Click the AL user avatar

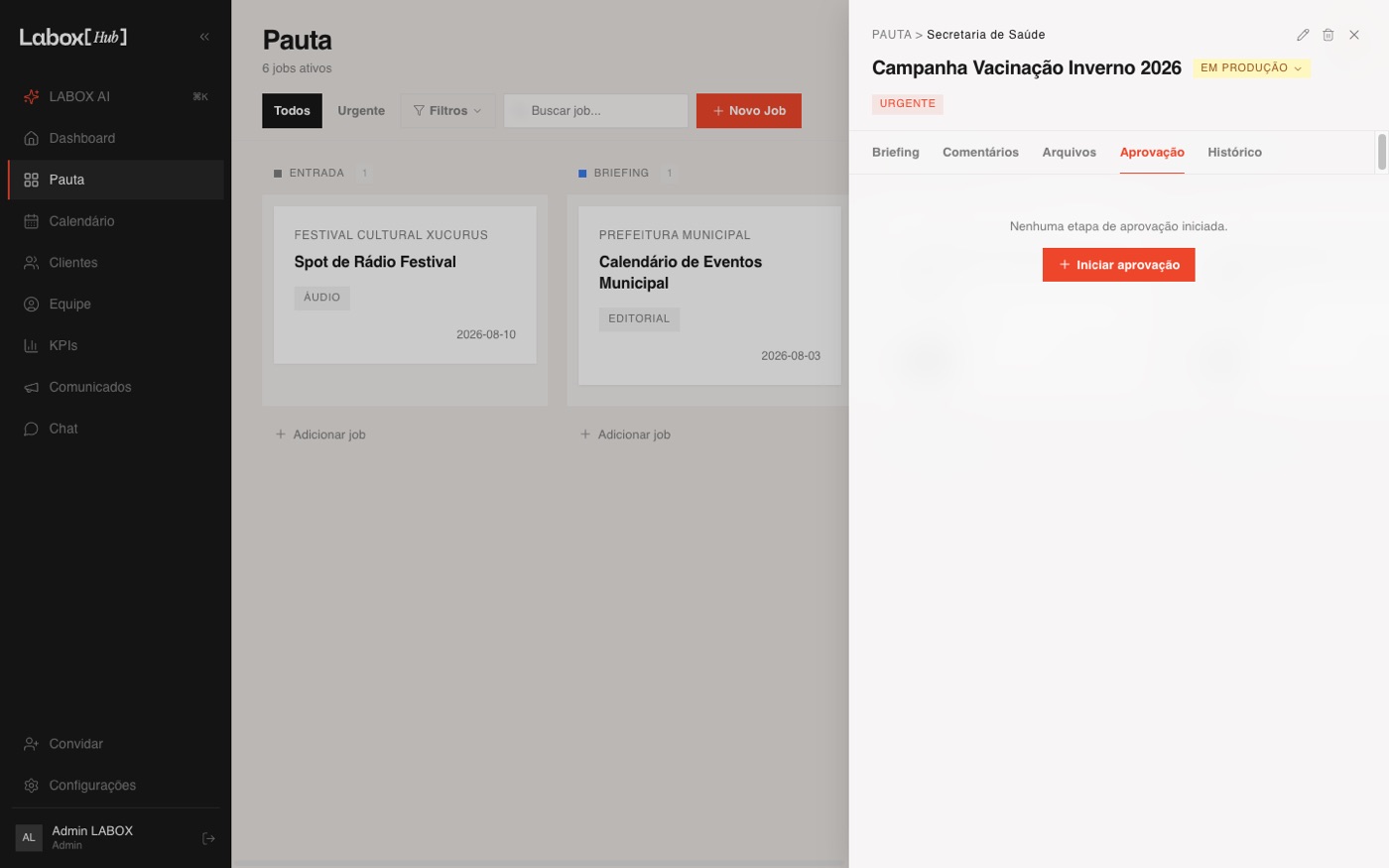(x=29, y=837)
